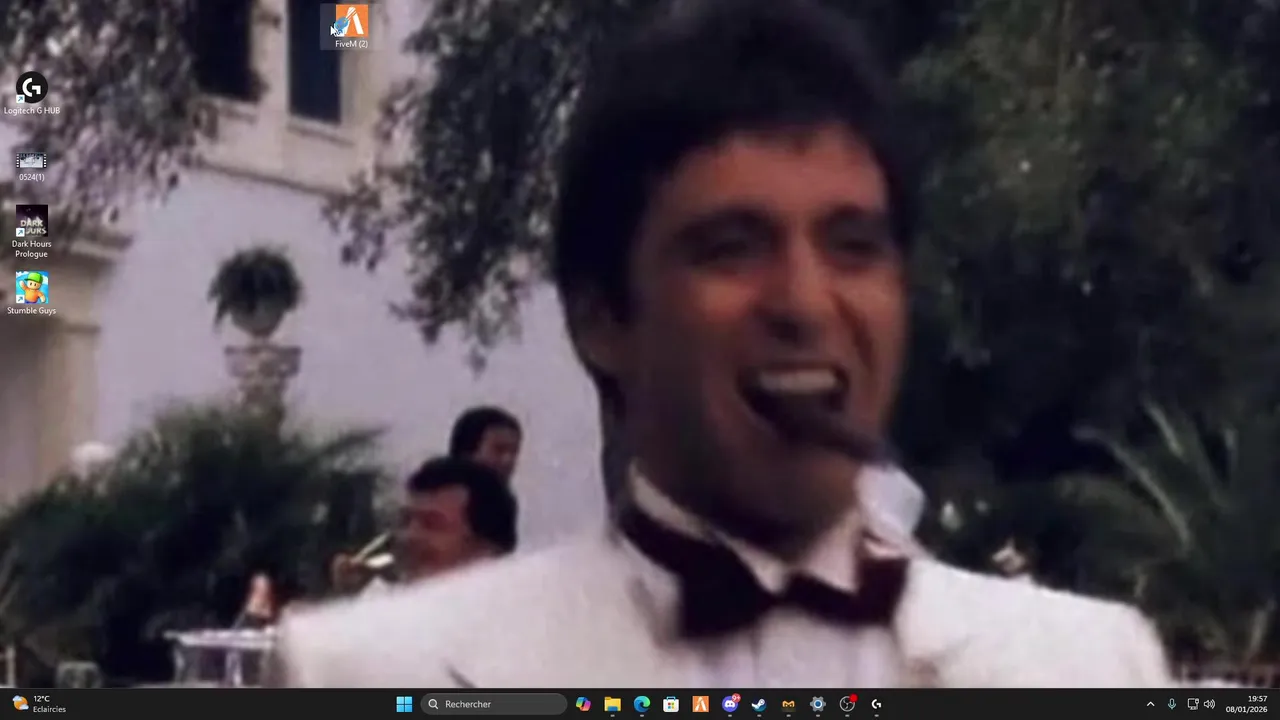Open Dark Hours Prologue desktop shortcut

[x=32, y=233]
